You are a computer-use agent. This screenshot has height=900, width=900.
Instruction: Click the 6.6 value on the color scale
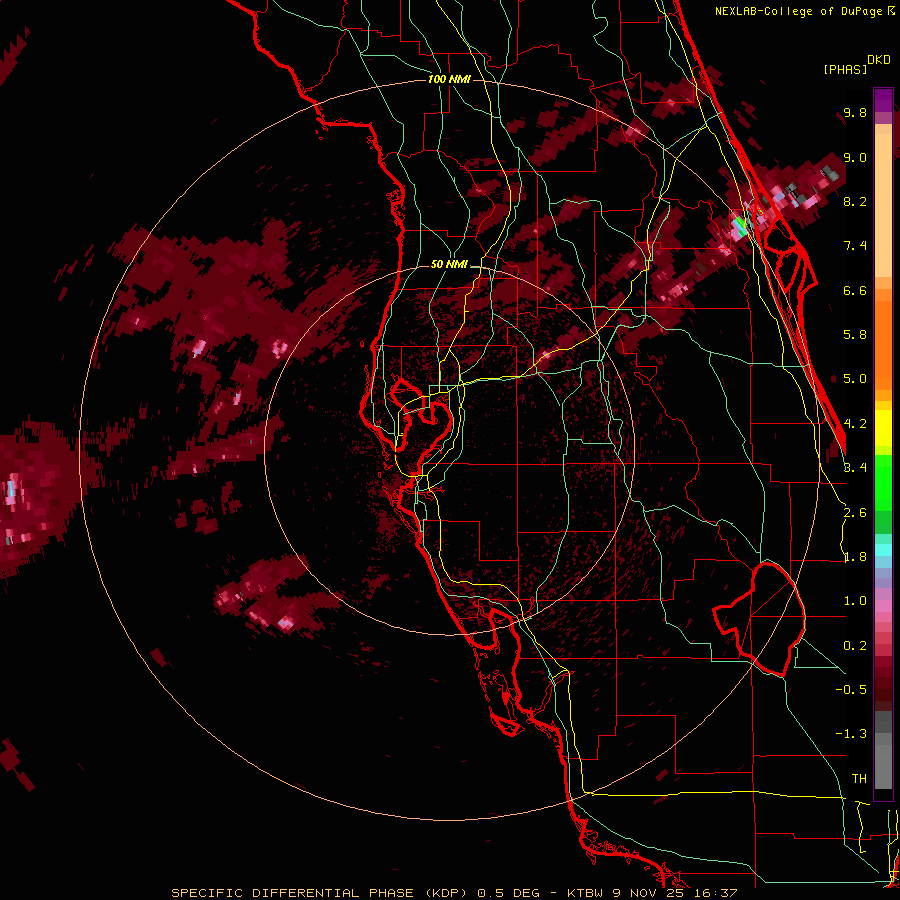click(x=855, y=290)
